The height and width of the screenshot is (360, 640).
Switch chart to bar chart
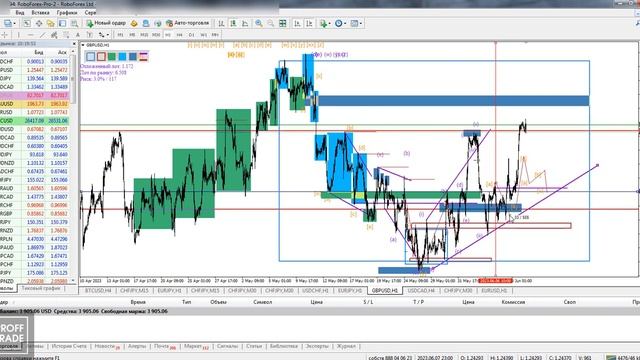click(221, 23)
